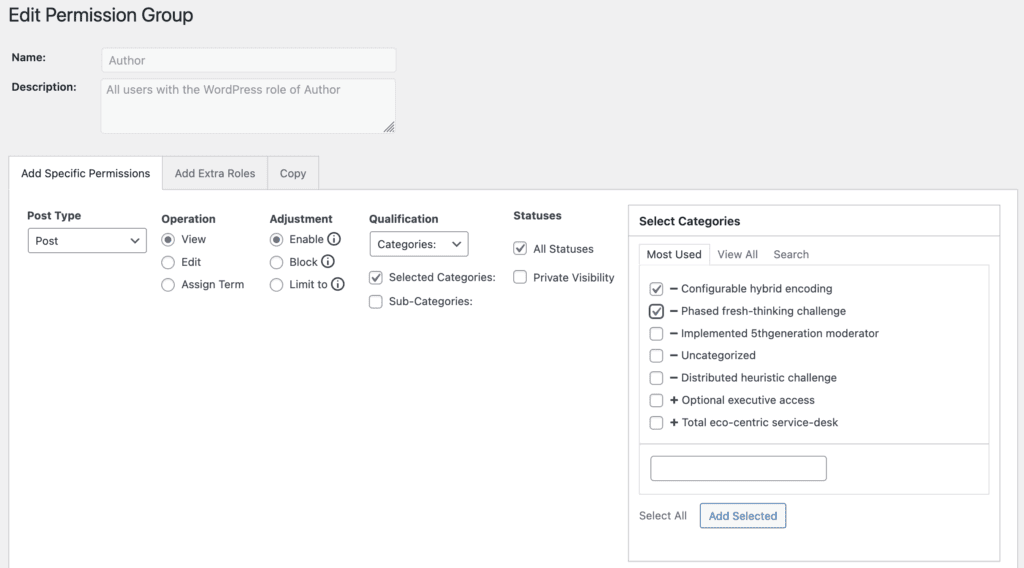The image size is (1024, 568).
Task: Expand the Optional executive access category
Action: (674, 400)
